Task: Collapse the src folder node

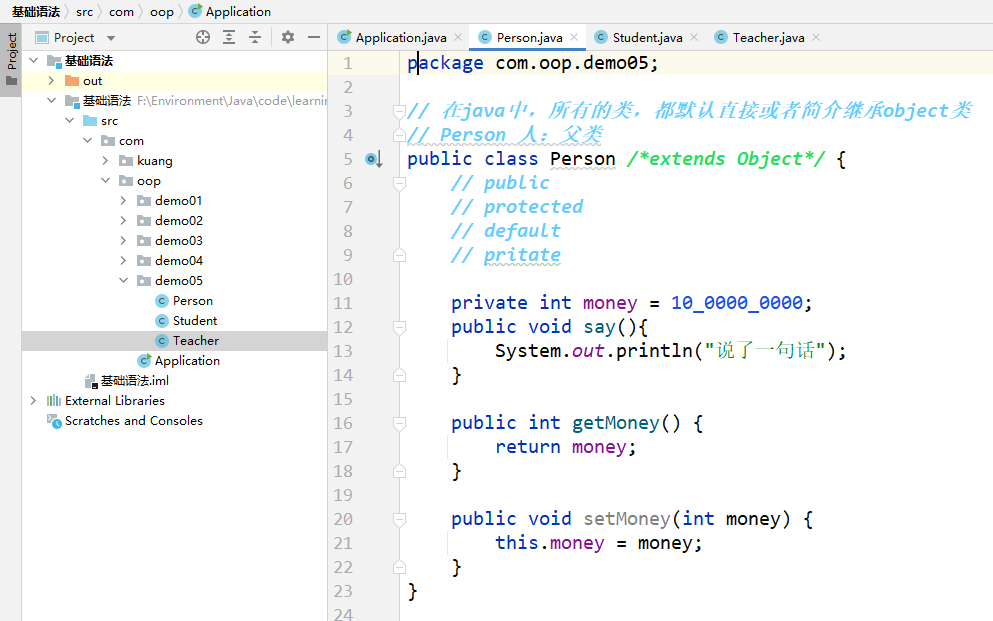Action: coord(70,120)
